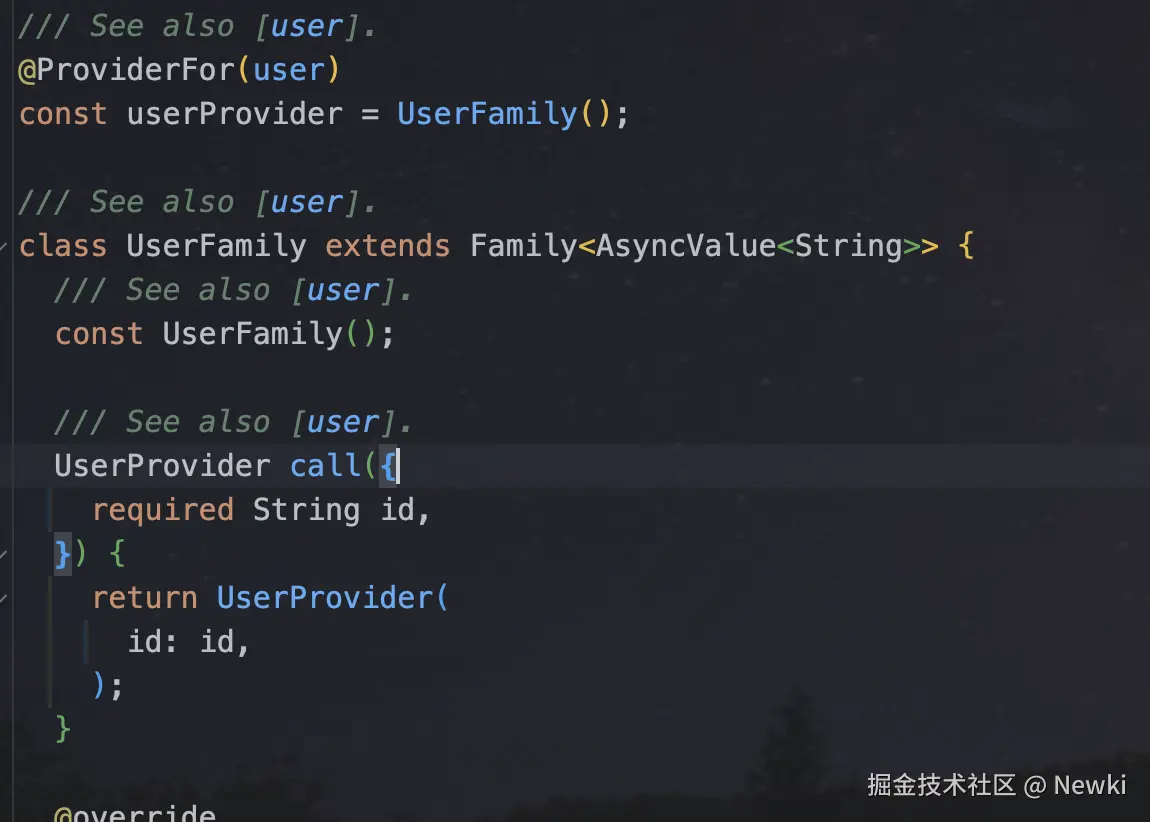Click the 'class' keyword
The height and width of the screenshot is (822, 1150).
[62, 246]
